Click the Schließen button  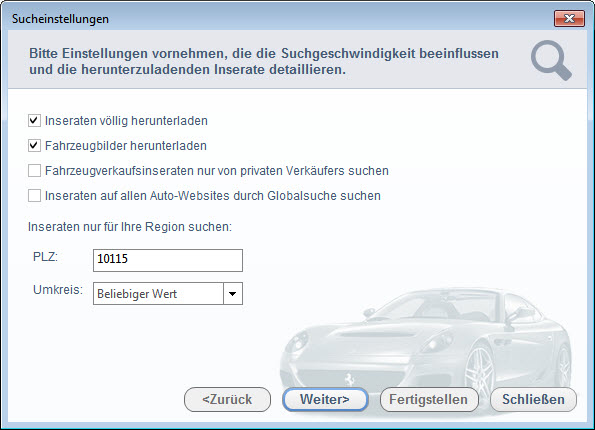[533, 399]
